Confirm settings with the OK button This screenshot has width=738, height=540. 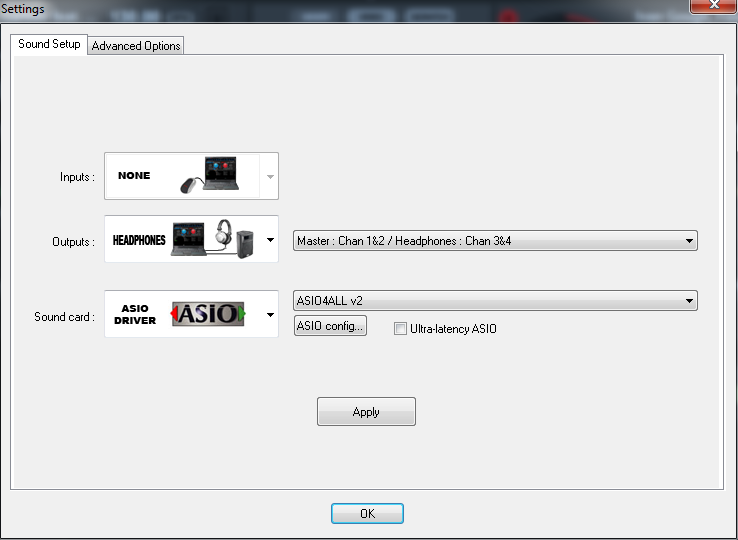click(367, 513)
